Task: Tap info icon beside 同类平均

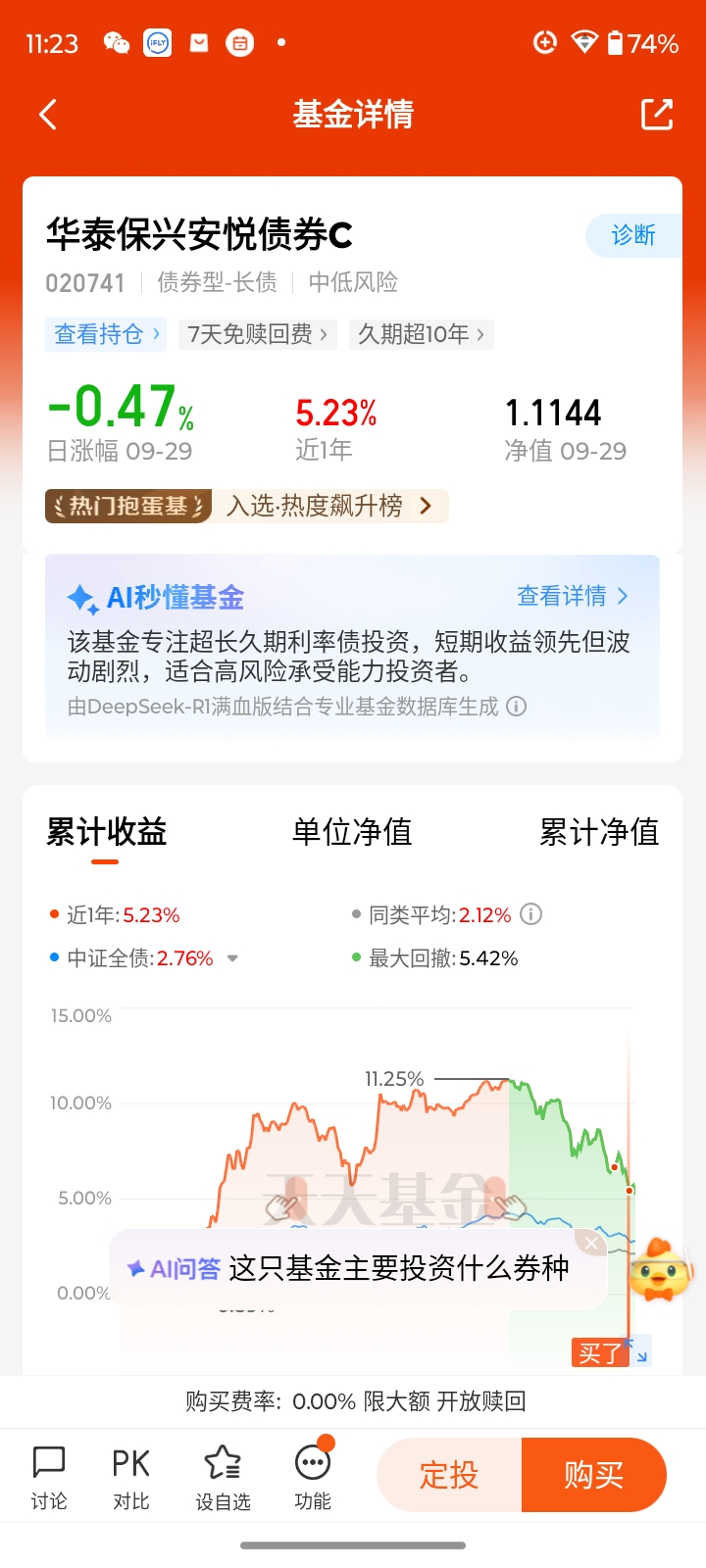Action: [530, 914]
